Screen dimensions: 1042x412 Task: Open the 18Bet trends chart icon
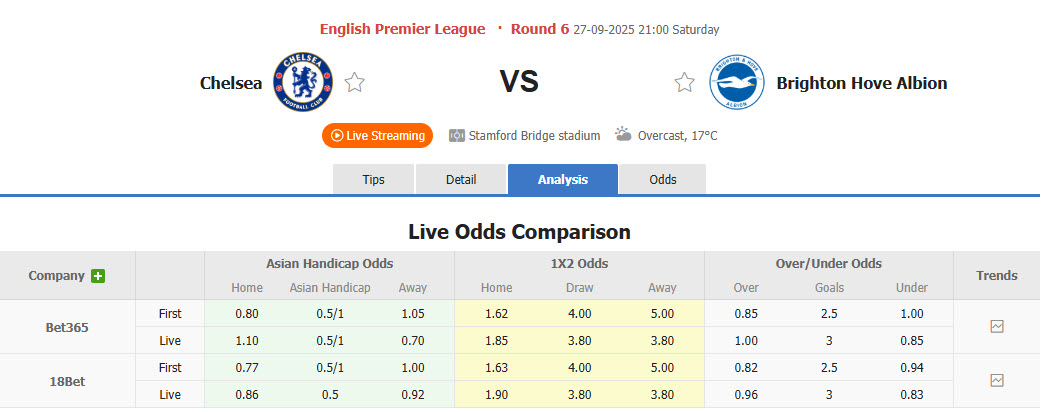(996, 380)
